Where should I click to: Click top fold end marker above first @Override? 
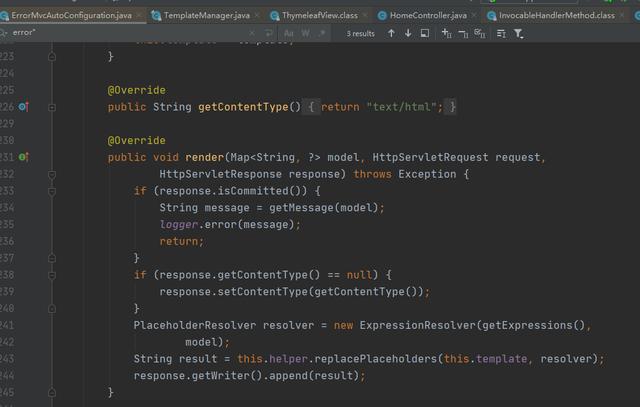pos(52,56)
